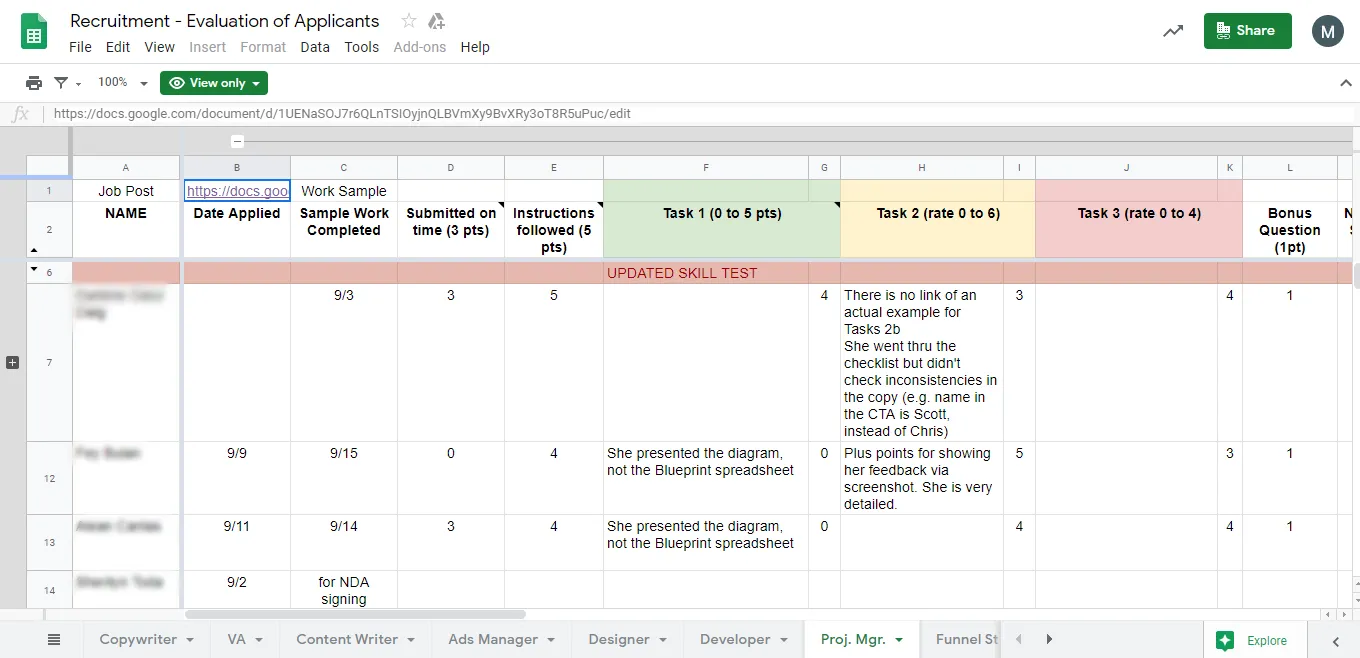Click the green Google Sheets logo

(x=33, y=31)
